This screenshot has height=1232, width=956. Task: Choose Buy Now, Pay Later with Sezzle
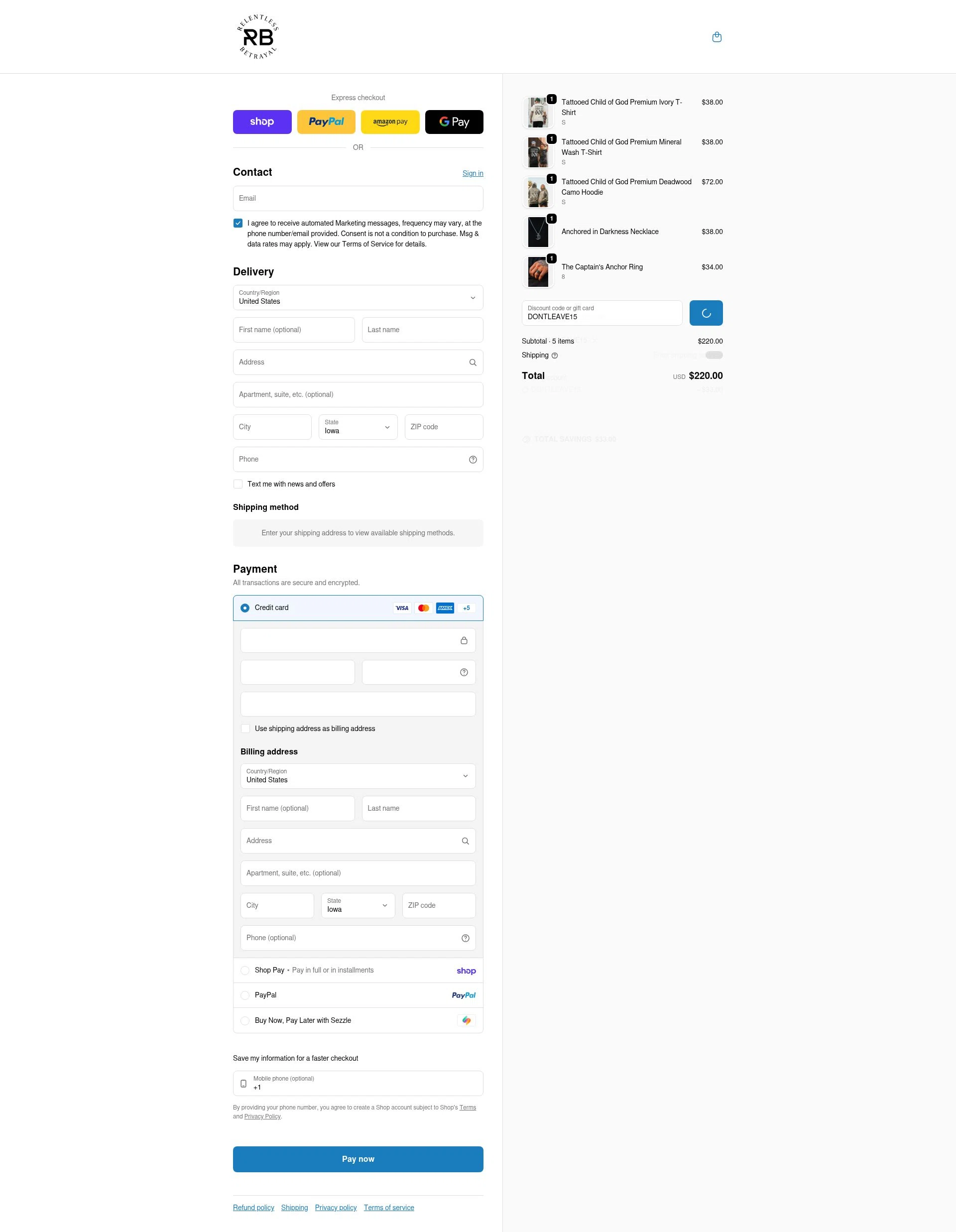pyautogui.click(x=245, y=1021)
